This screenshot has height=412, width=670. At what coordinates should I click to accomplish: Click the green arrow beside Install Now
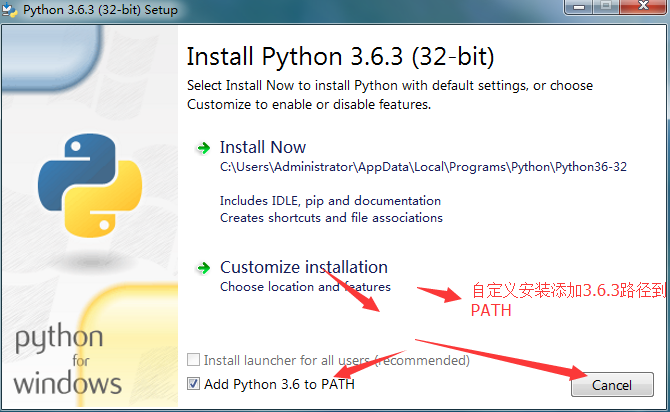203,148
